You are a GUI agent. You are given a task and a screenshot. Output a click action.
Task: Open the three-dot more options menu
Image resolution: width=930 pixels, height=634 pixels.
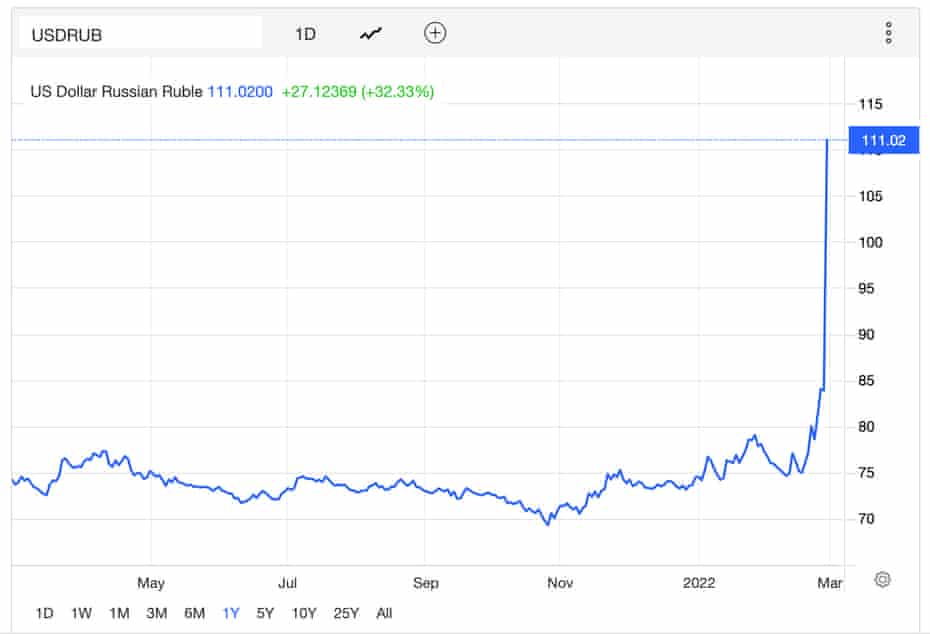pyautogui.click(x=888, y=33)
